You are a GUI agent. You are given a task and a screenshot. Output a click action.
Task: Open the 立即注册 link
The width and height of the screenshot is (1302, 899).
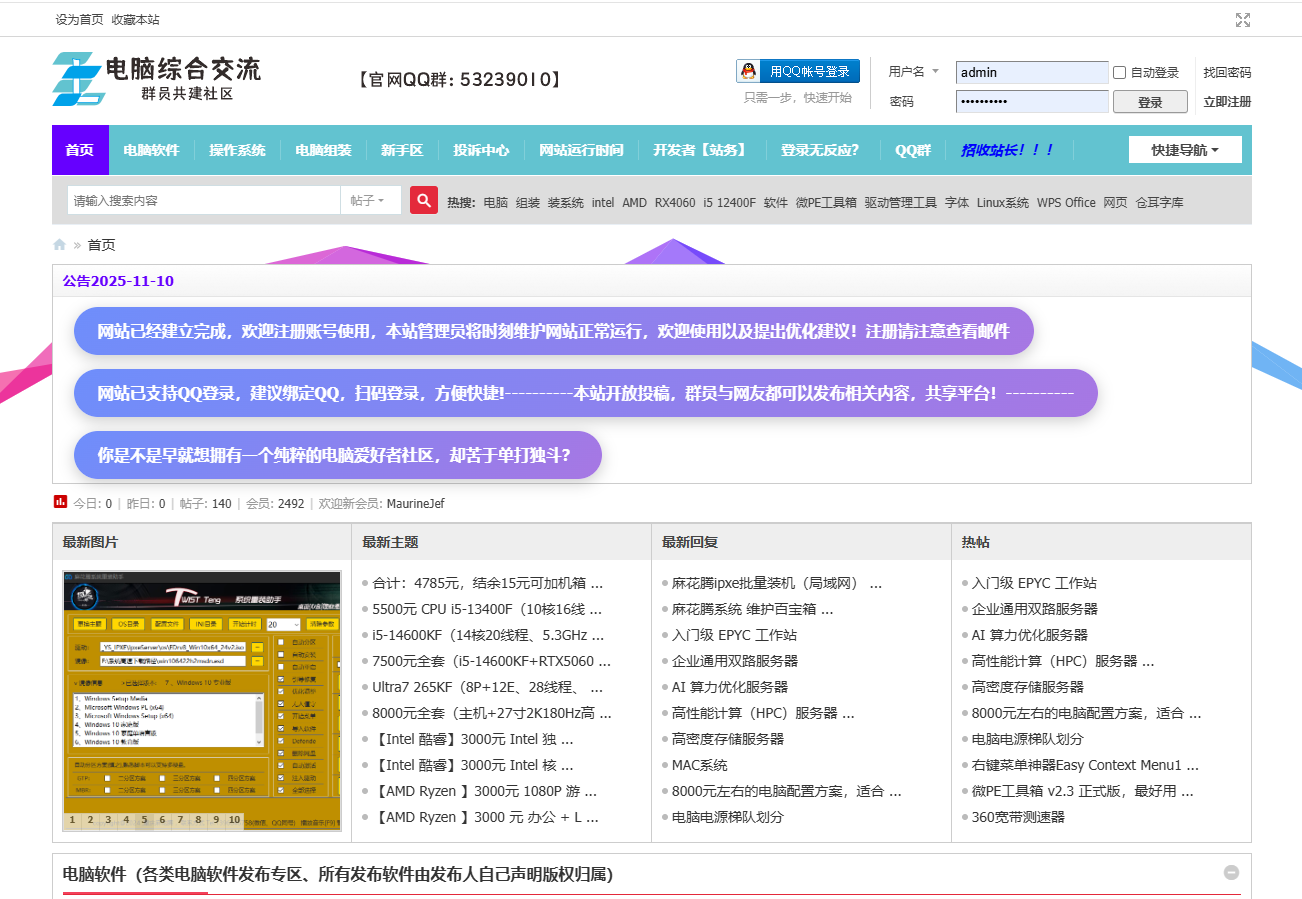[1227, 101]
